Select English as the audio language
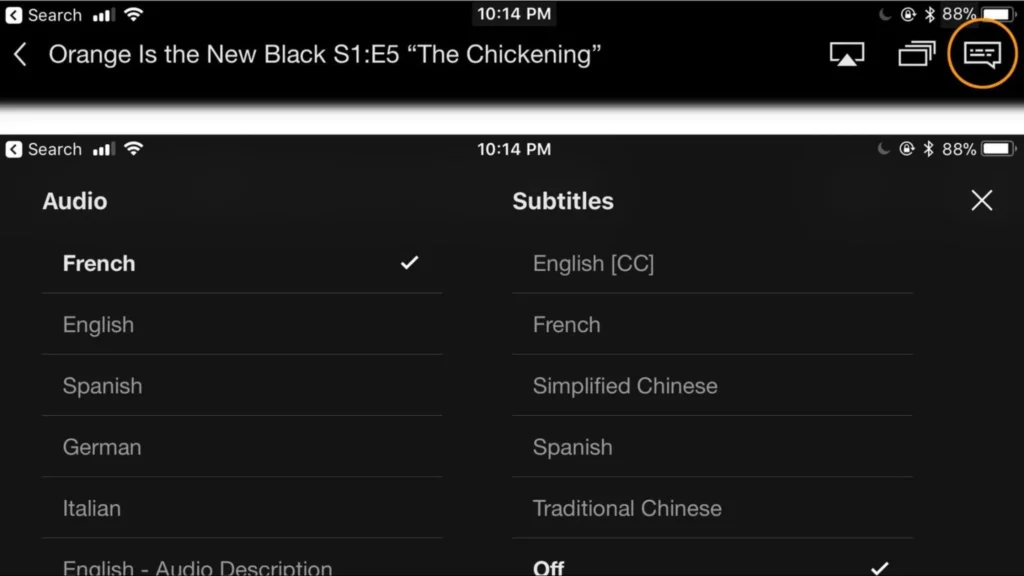 pos(98,324)
